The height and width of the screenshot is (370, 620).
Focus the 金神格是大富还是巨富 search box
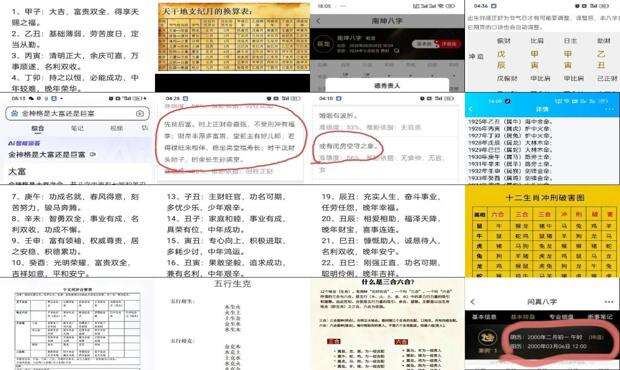78,113
